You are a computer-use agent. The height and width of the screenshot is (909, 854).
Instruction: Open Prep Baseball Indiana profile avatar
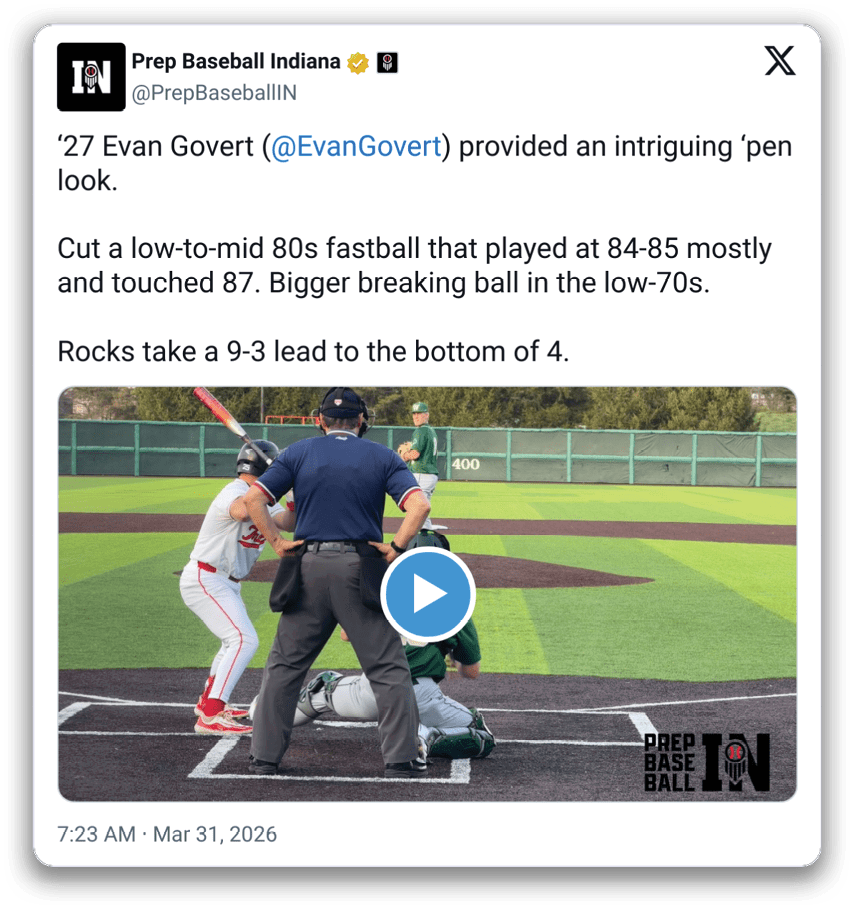(x=91, y=77)
